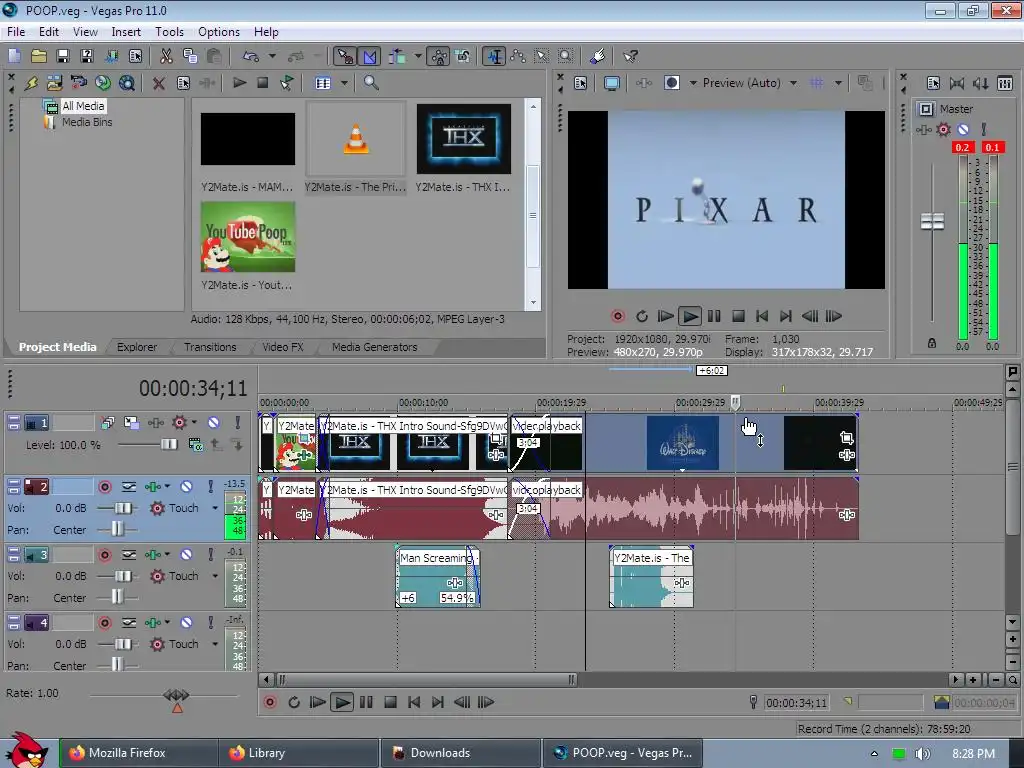Adjust the Level slider on video track 1
The height and width of the screenshot is (768, 1024).
[168, 445]
